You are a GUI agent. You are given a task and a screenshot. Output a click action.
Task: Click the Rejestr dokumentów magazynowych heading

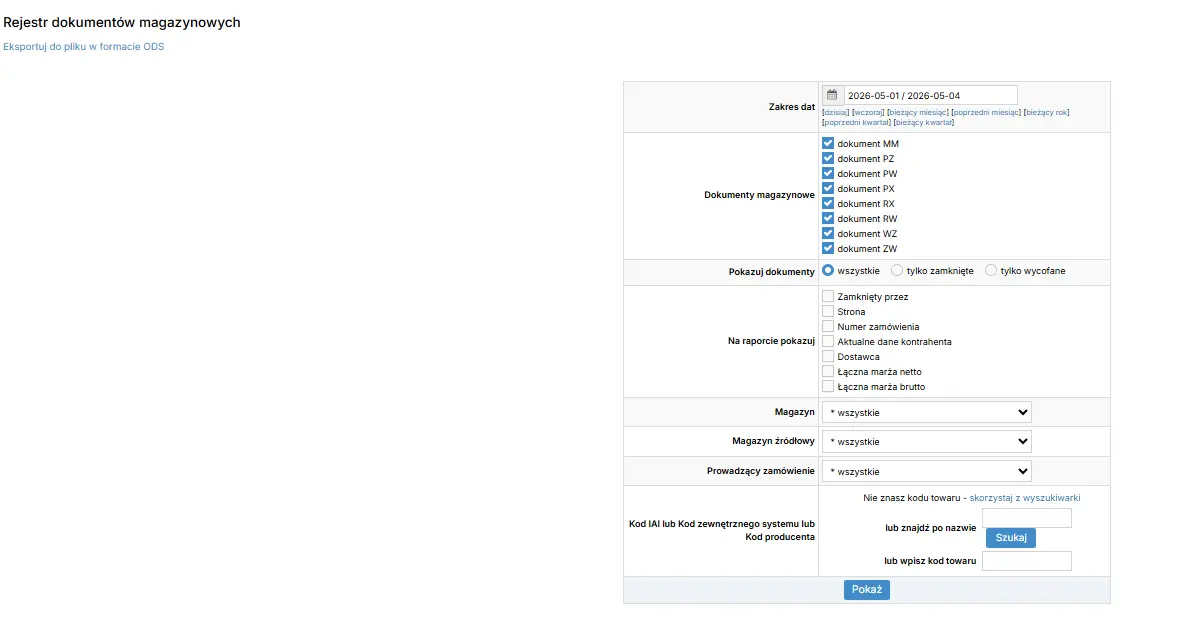coord(122,23)
